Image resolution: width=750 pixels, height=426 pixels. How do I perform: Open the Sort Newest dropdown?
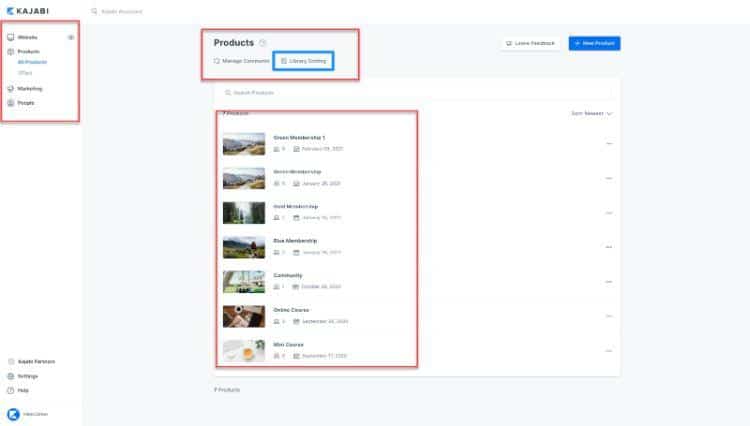[592, 114]
